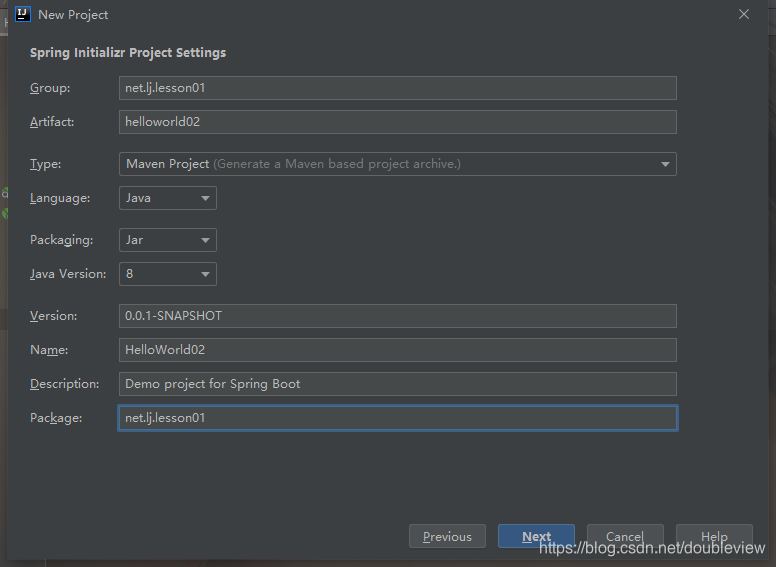Viewport: 776px width, 567px height.
Task: Click the Packaging label
Action: (x=61, y=240)
